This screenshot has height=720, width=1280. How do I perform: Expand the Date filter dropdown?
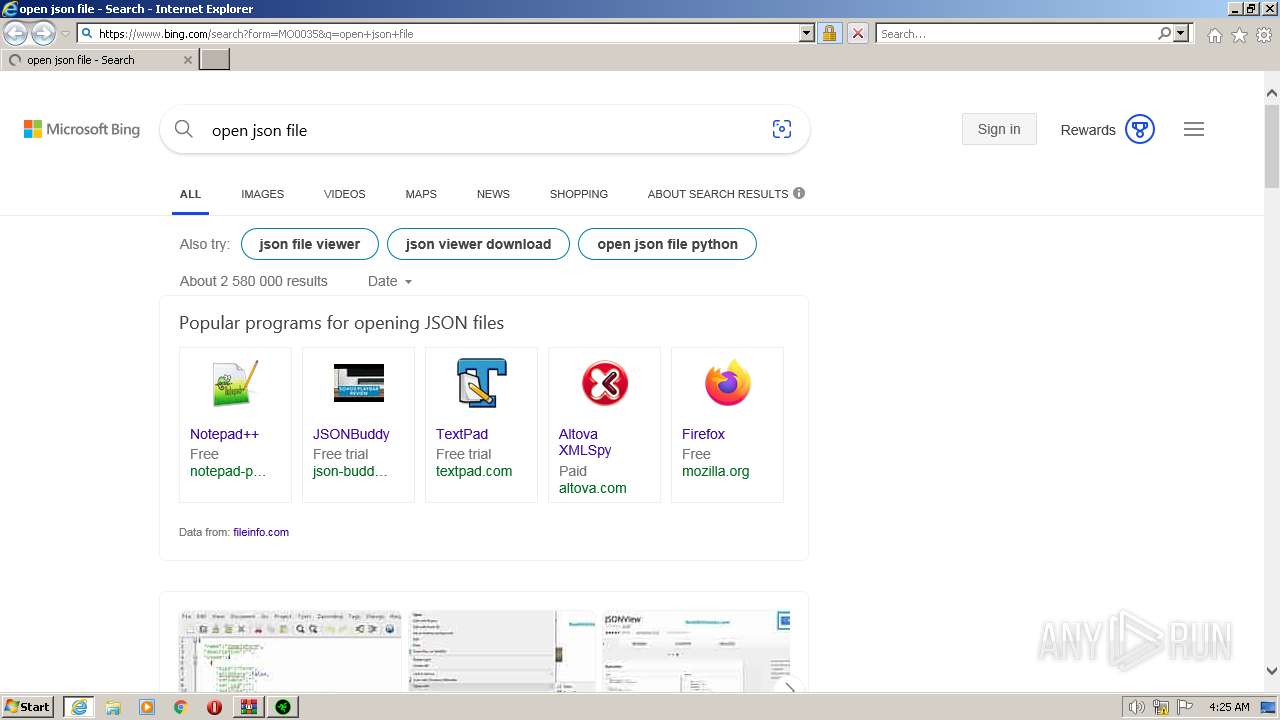[x=390, y=281]
